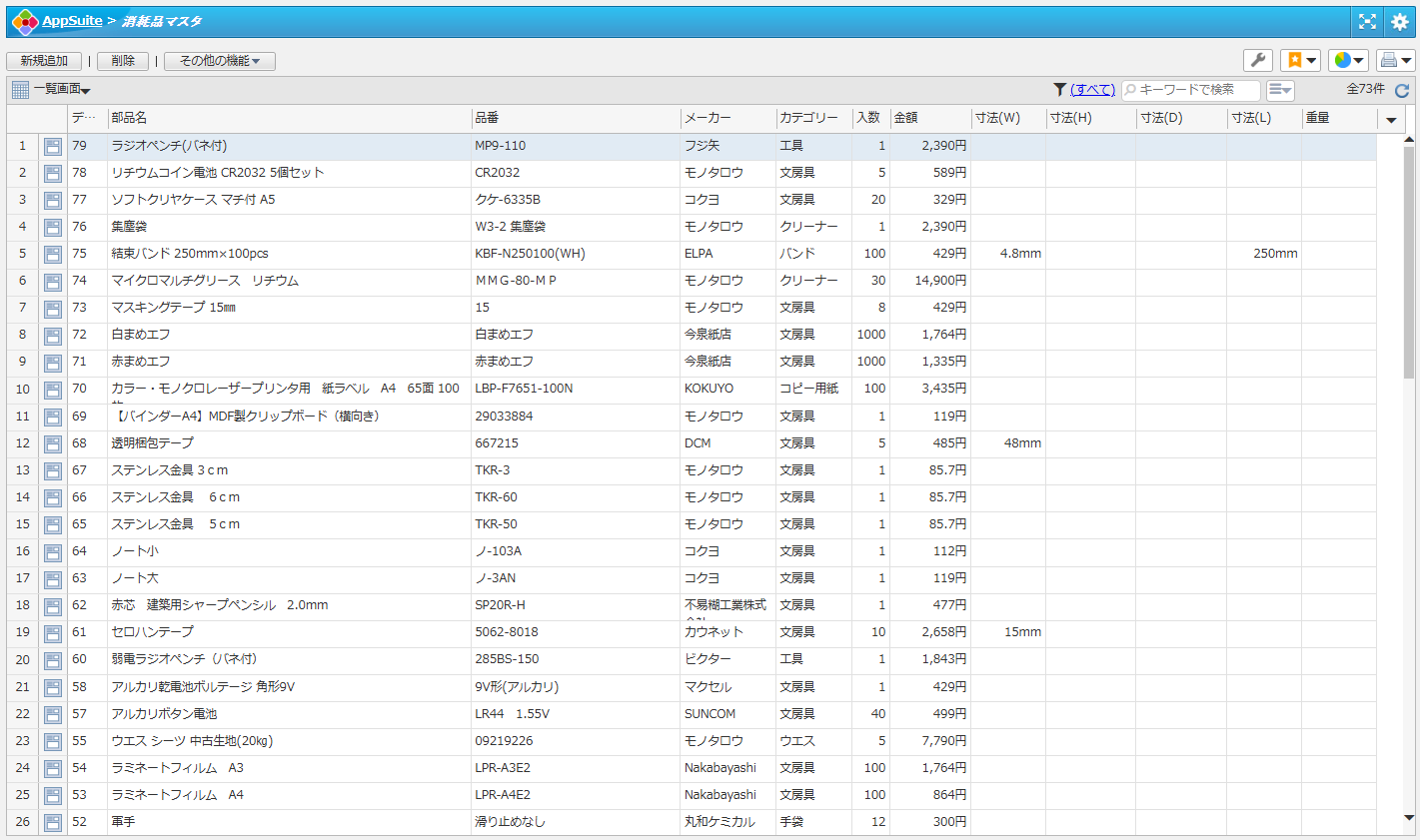This screenshot has height=840, width=1420.
Task: Open the column options arrow in table header
Action: (1390, 120)
